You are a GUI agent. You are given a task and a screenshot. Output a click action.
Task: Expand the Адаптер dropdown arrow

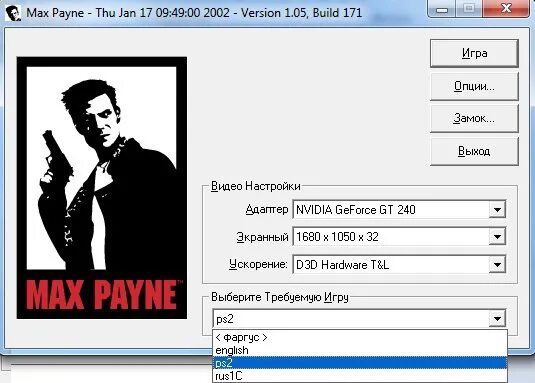[497, 210]
